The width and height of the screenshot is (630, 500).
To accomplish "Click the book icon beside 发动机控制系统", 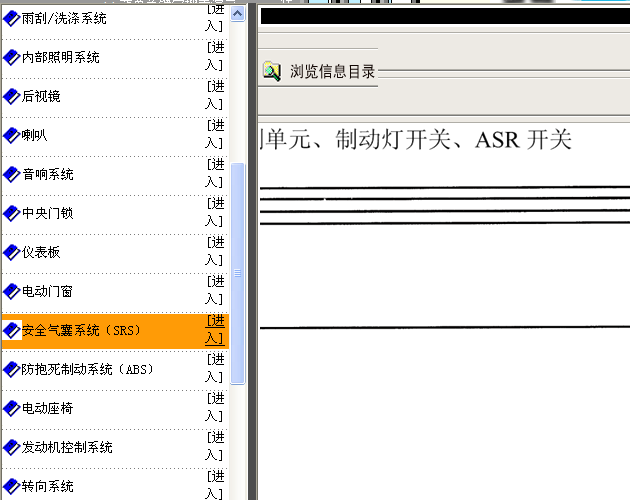I will pyautogui.click(x=11, y=447).
